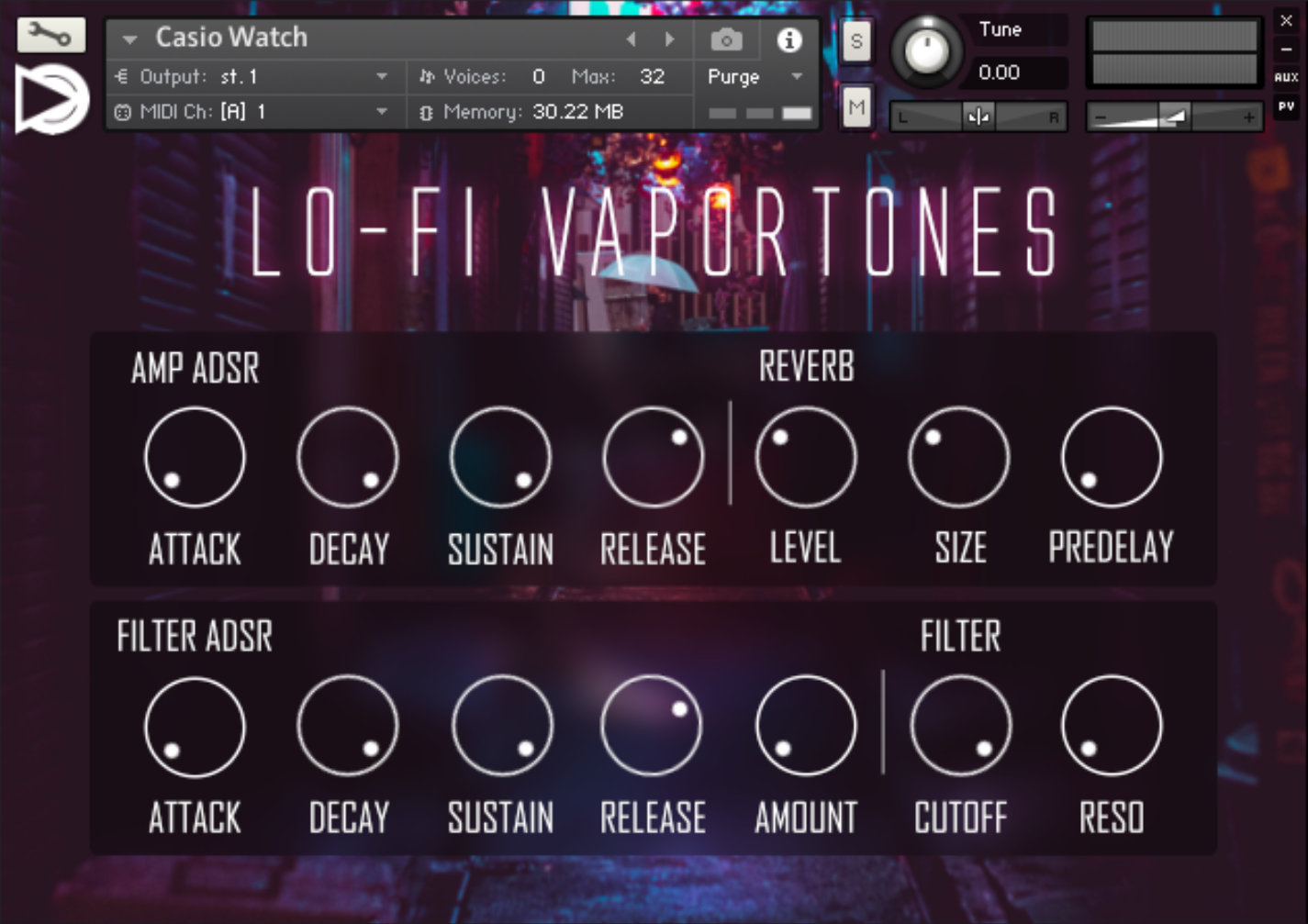Click the purge status indicator bars

(759, 113)
